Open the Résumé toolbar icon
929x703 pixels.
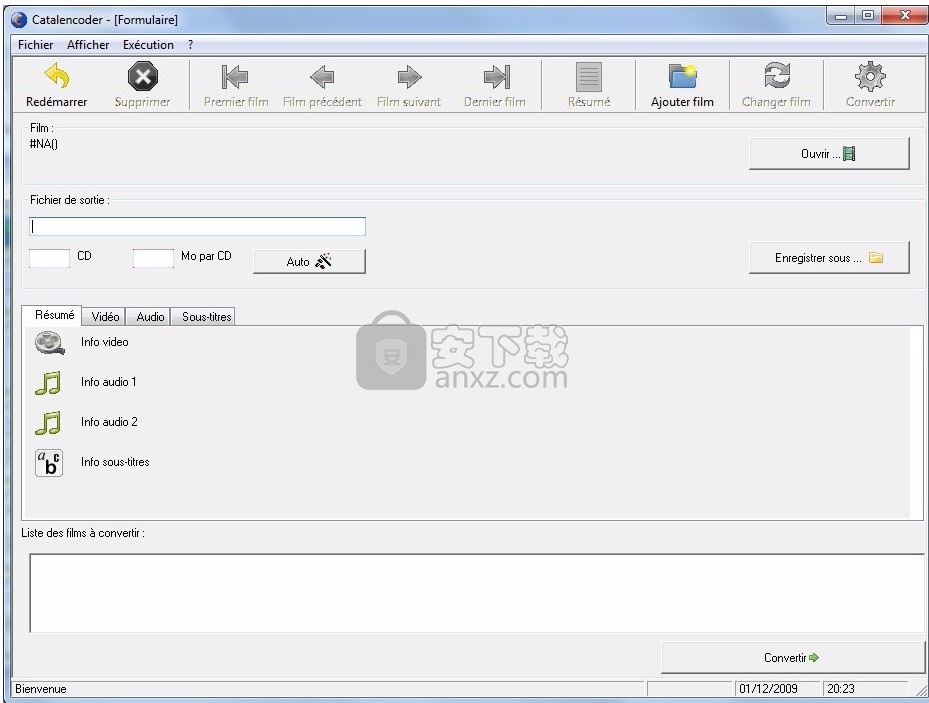point(588,77)
